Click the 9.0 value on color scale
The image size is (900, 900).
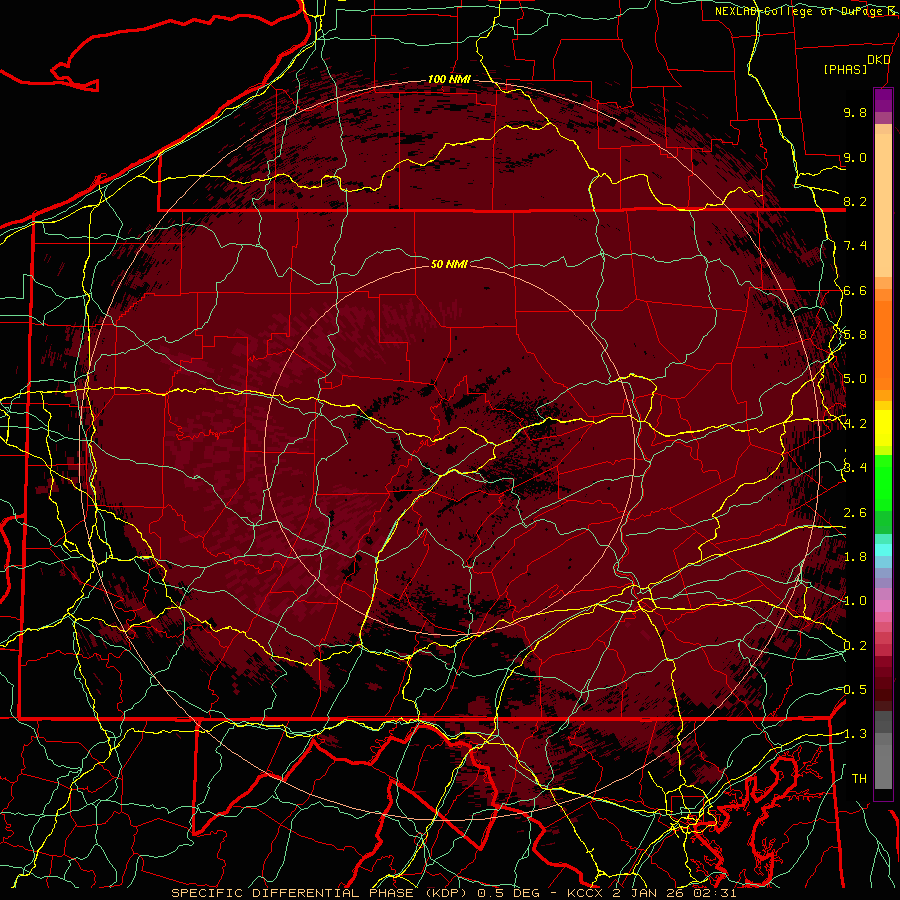point(855,157)
